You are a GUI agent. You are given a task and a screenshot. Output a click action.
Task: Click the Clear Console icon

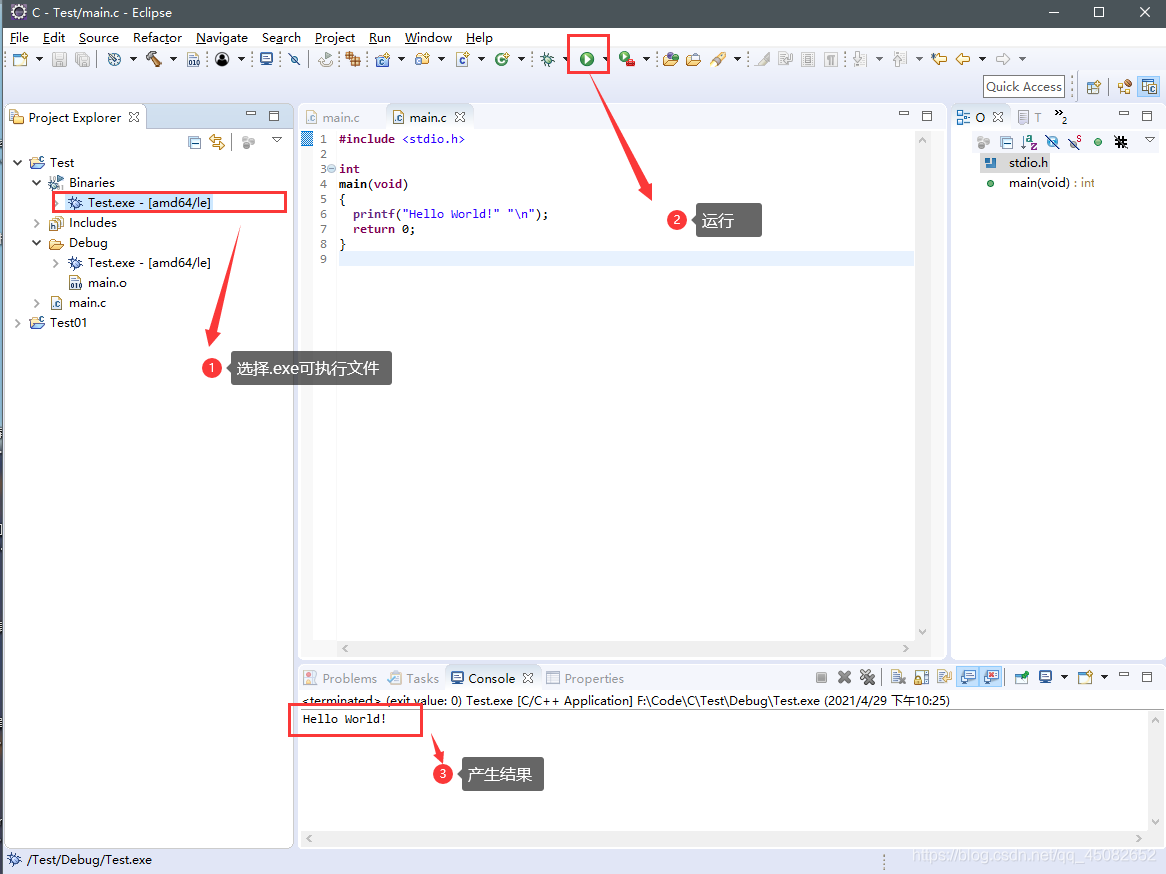coord(898,677)
